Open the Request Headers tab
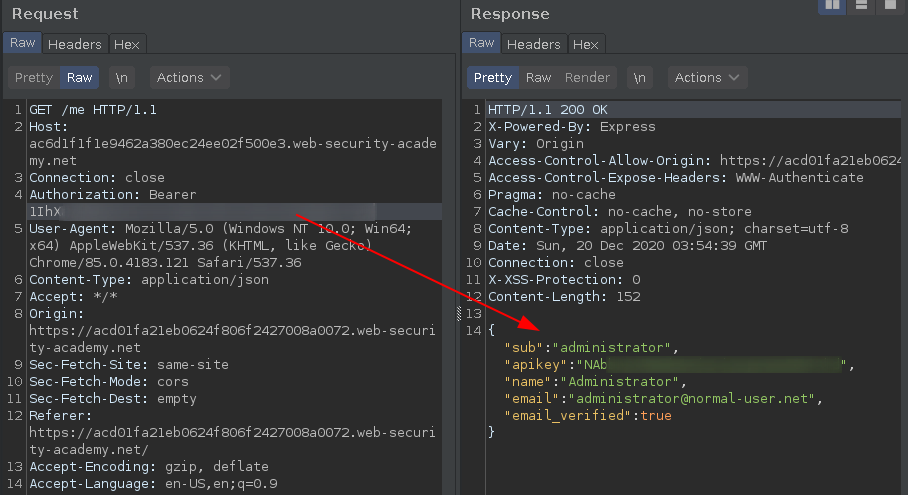Screen dimensions: 908x495 tap(75, 44)
